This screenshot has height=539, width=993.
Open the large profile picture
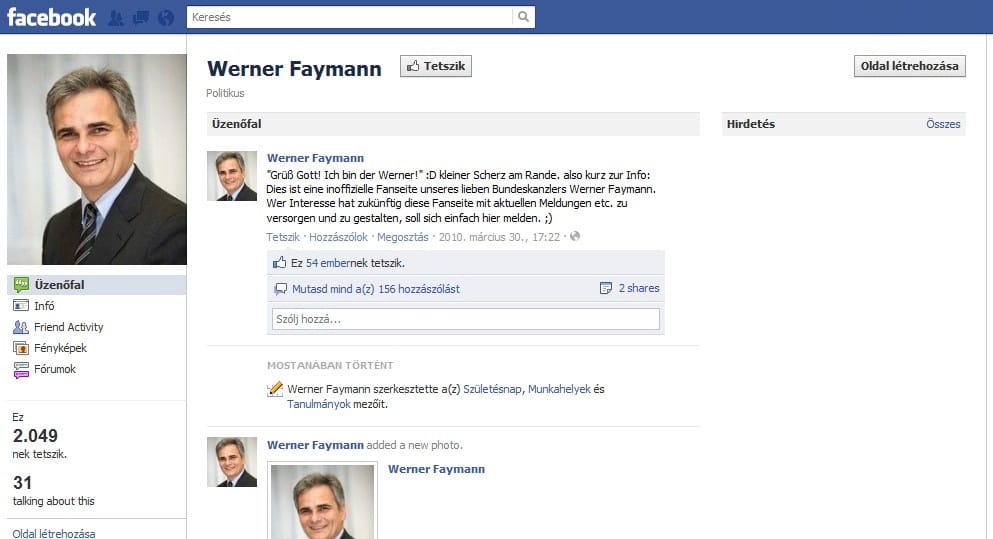coord(97,160)
